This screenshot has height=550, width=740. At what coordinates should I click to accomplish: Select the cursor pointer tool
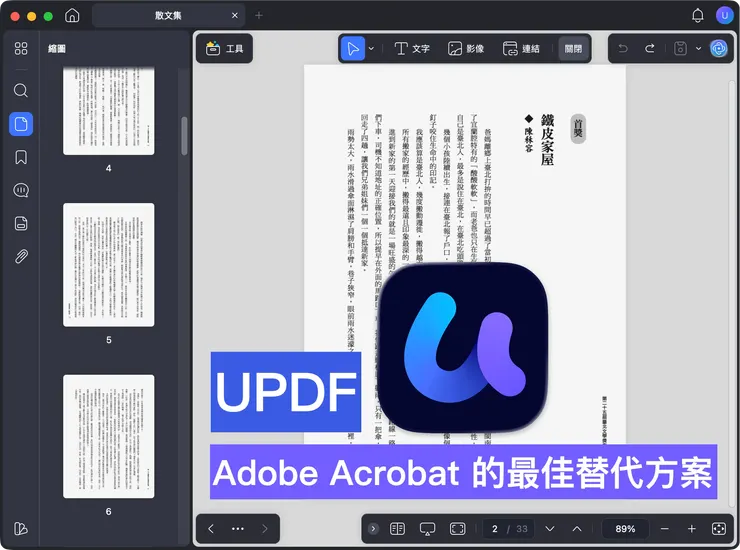pyautogui.click(x=353, y=49)
